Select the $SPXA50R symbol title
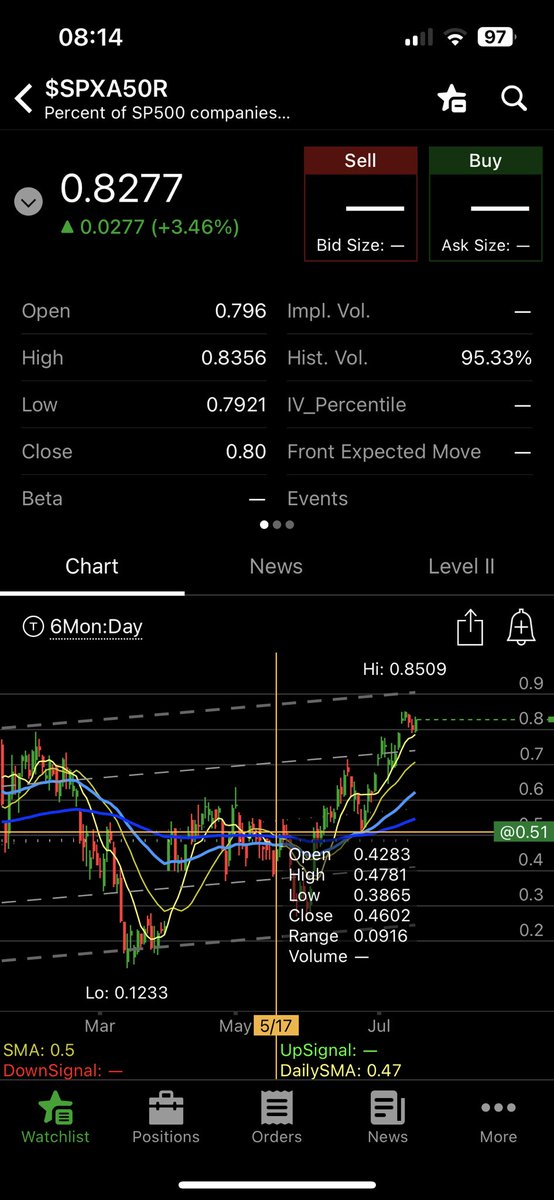The width and height of the screenshot is (554, 1200). [106, 88]
